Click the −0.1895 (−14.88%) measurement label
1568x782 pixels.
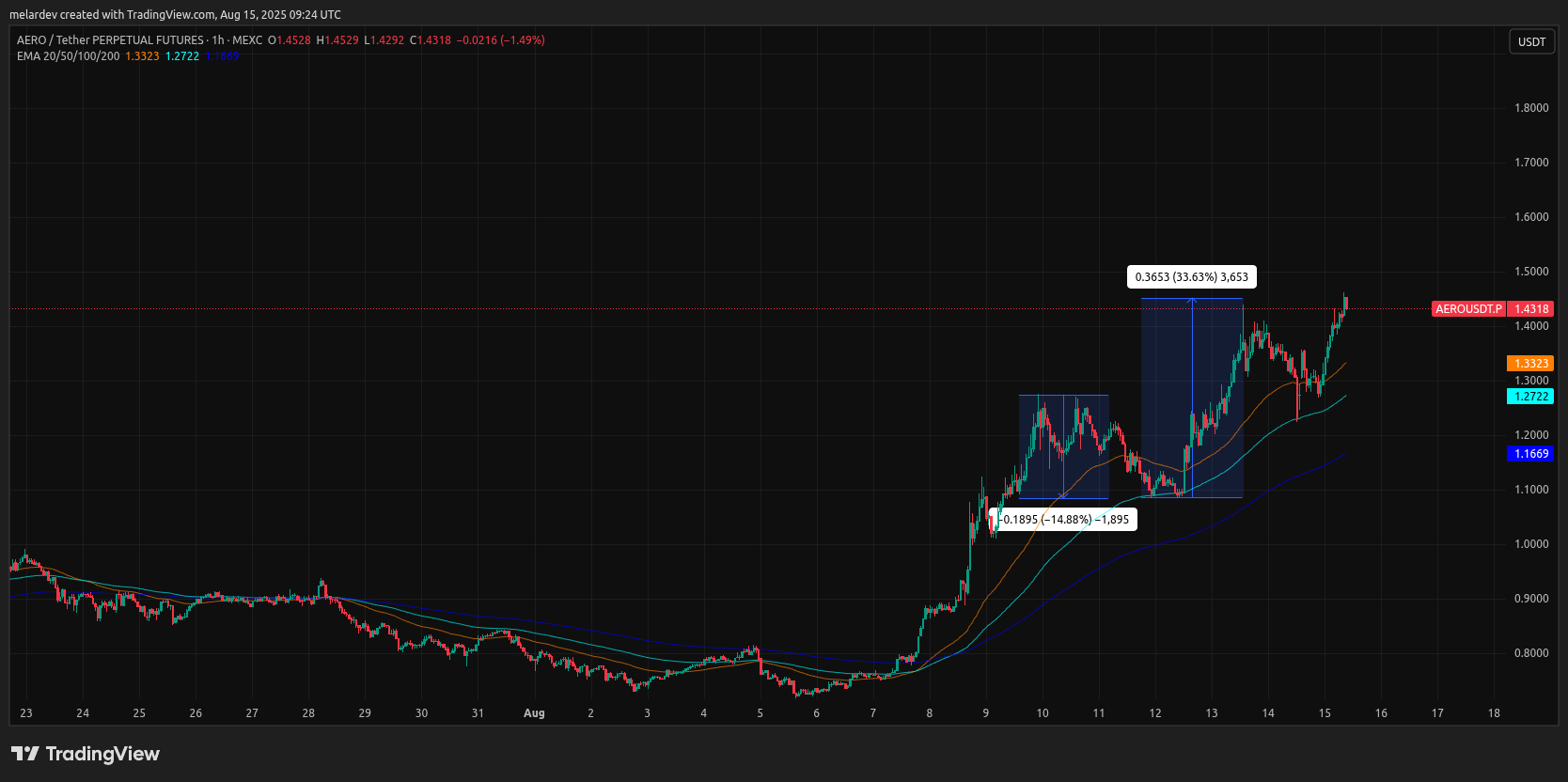1063,520
